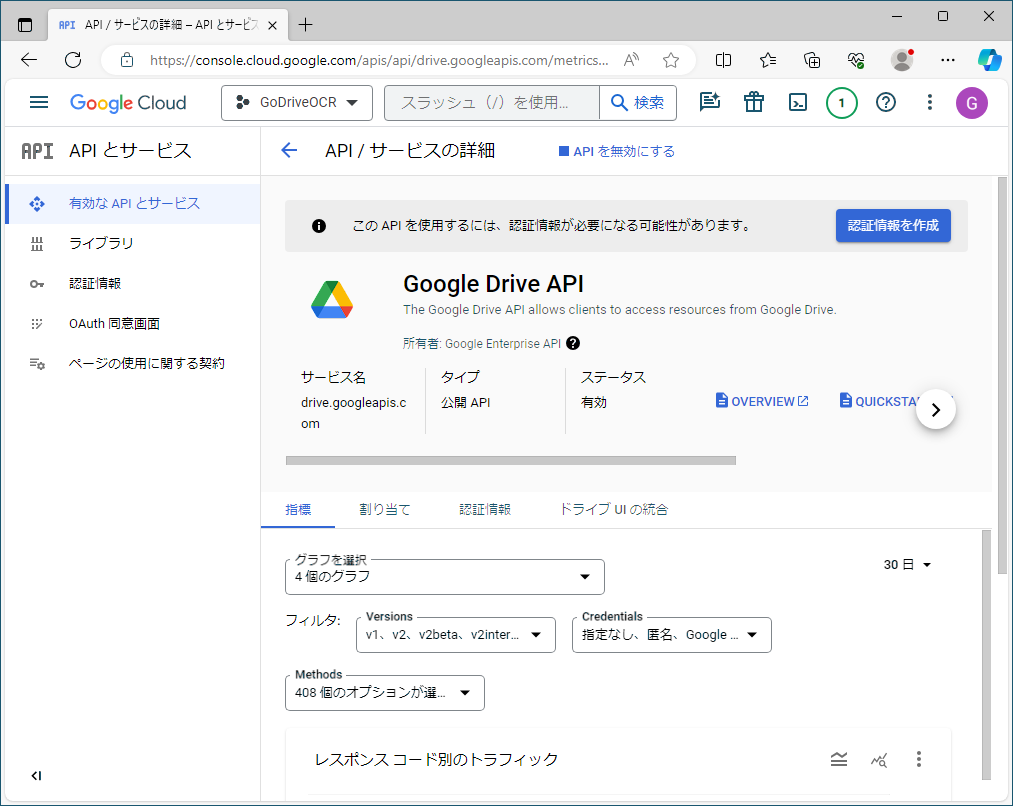Expand the グラフを選択 dropdown
This screenshot has width=1013, height=806.
[444, 577]
